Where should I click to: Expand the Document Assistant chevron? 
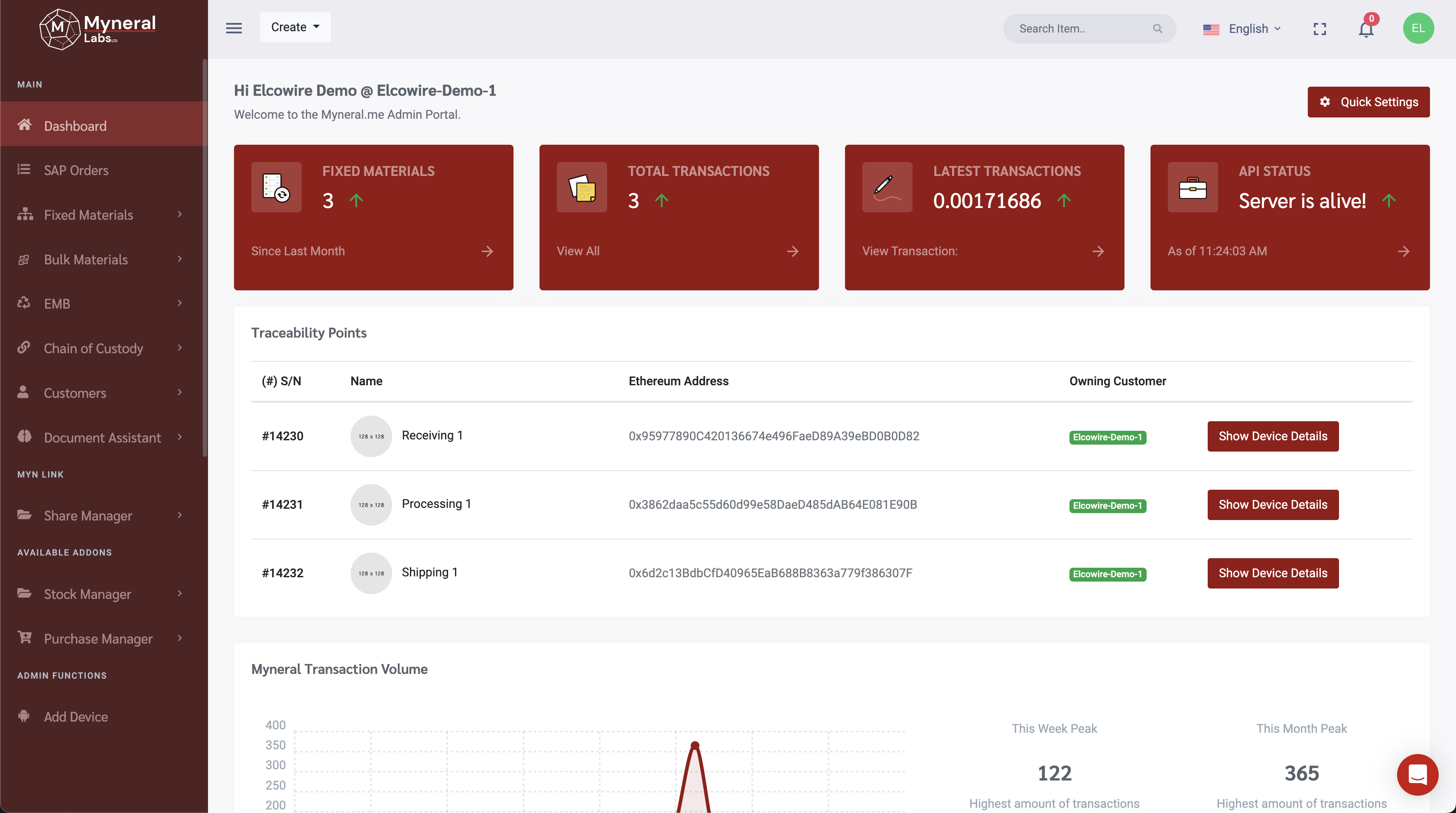tap(180, 436)
